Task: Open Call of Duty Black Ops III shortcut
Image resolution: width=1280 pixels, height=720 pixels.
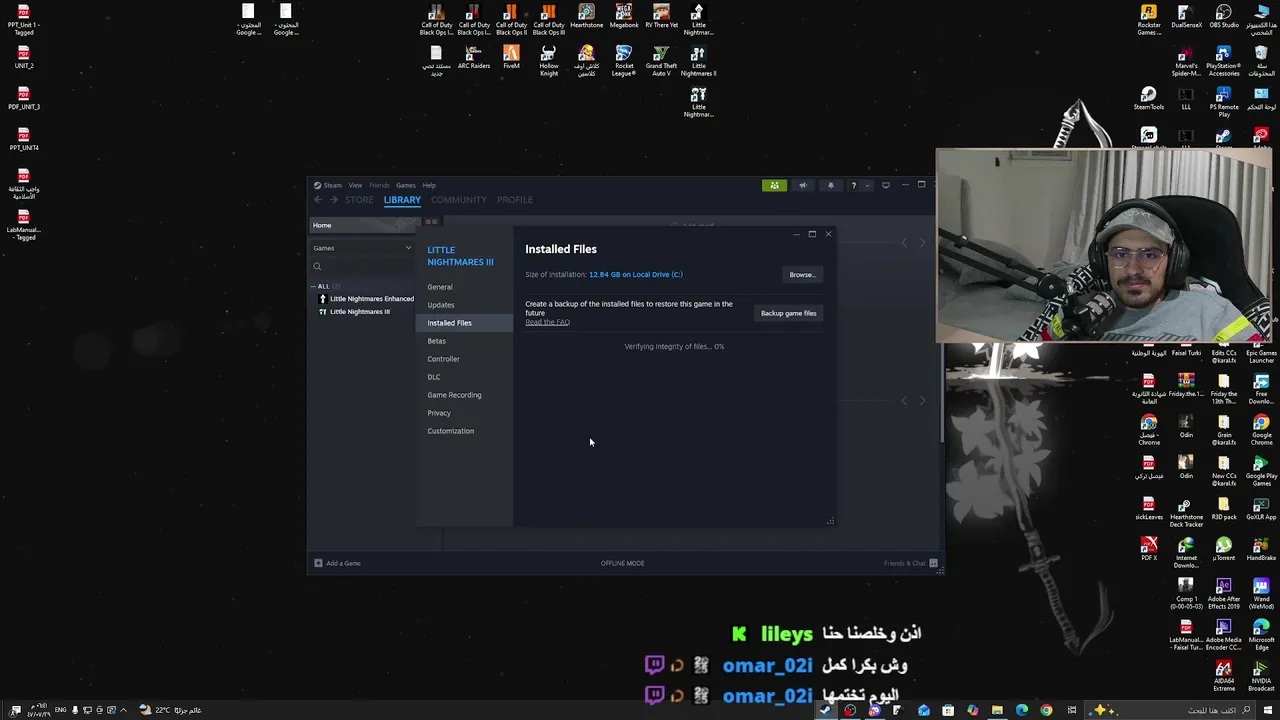Action: (x=548, y=20)
